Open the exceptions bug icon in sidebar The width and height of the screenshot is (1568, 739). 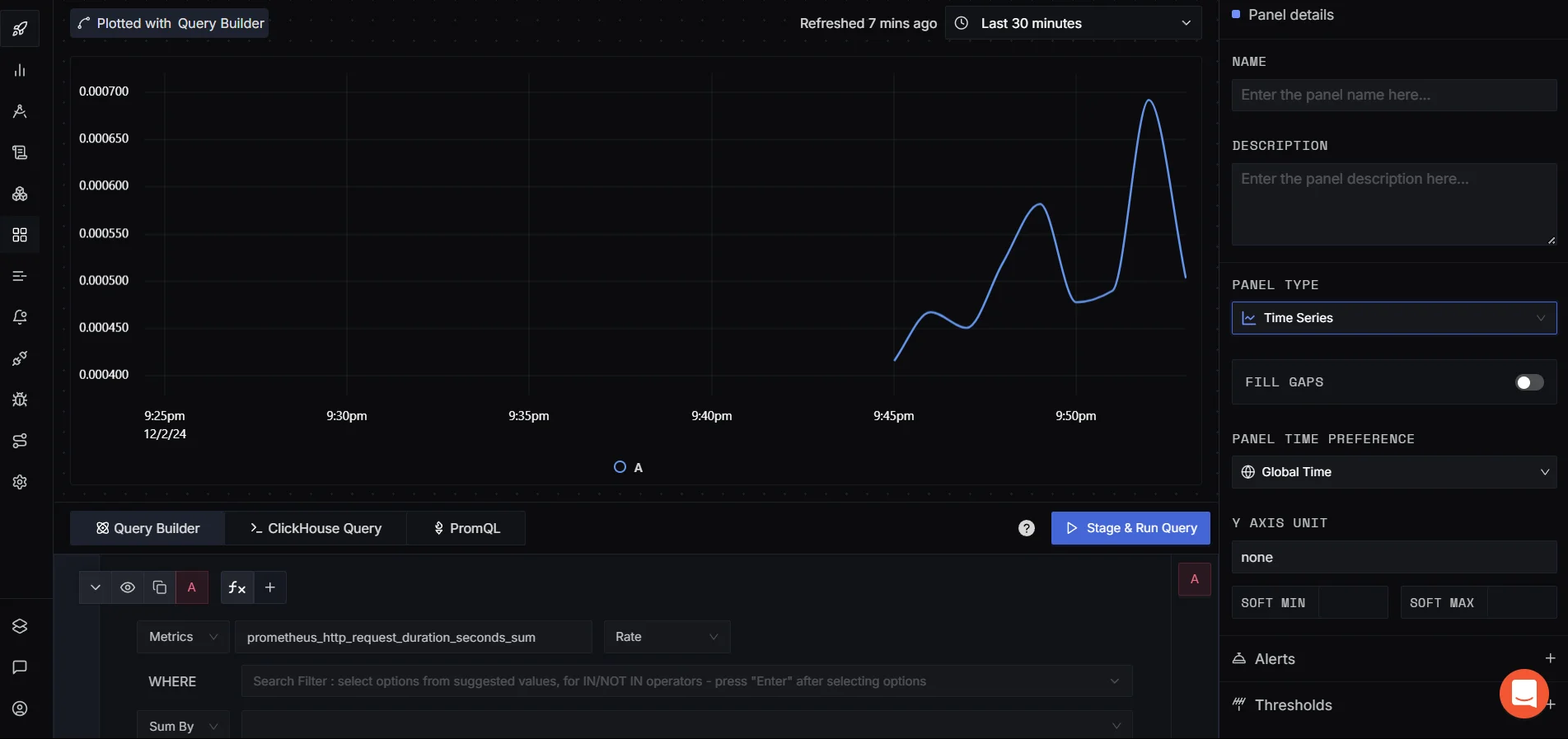20,400
